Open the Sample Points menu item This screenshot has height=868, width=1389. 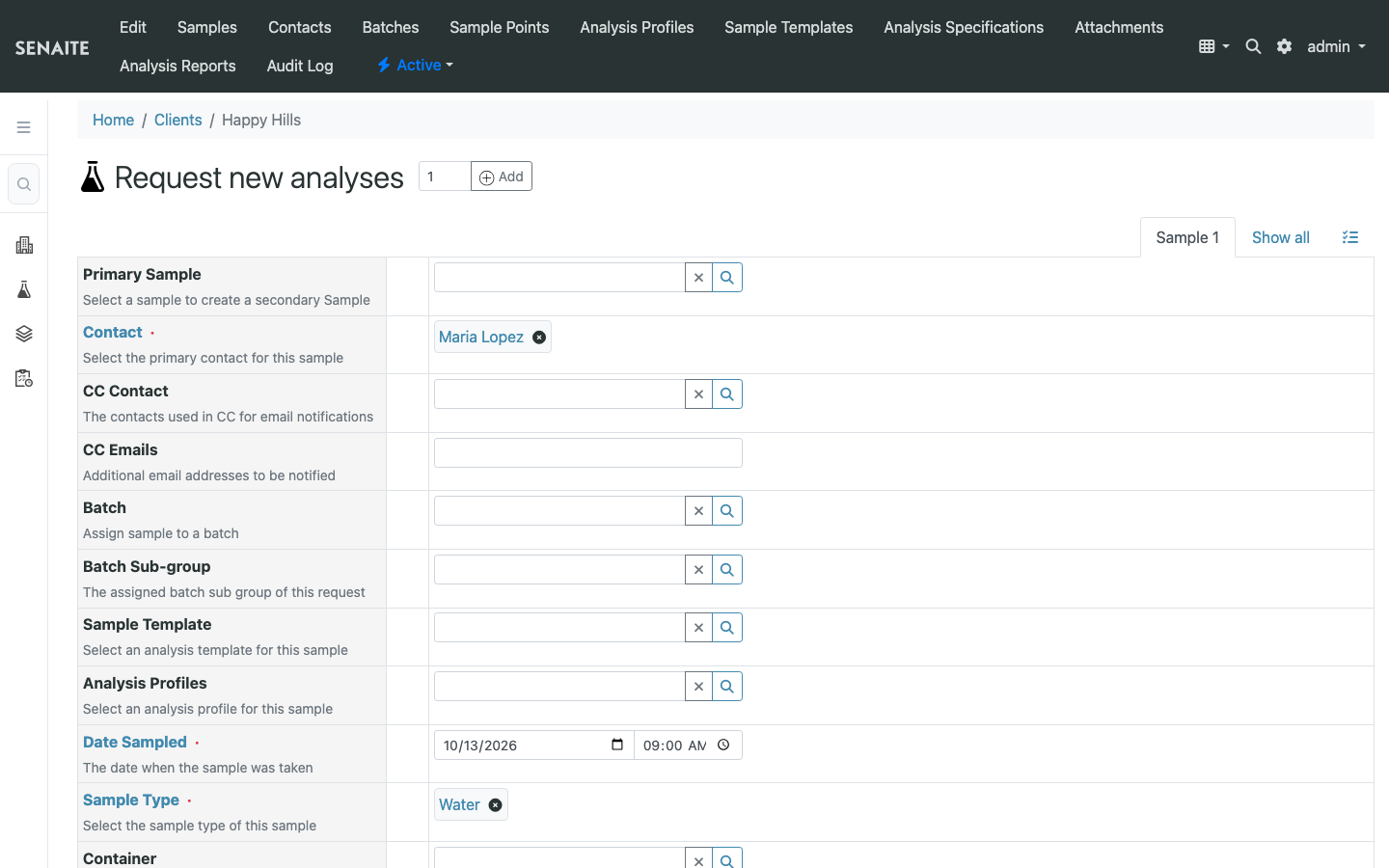[500, 27]
